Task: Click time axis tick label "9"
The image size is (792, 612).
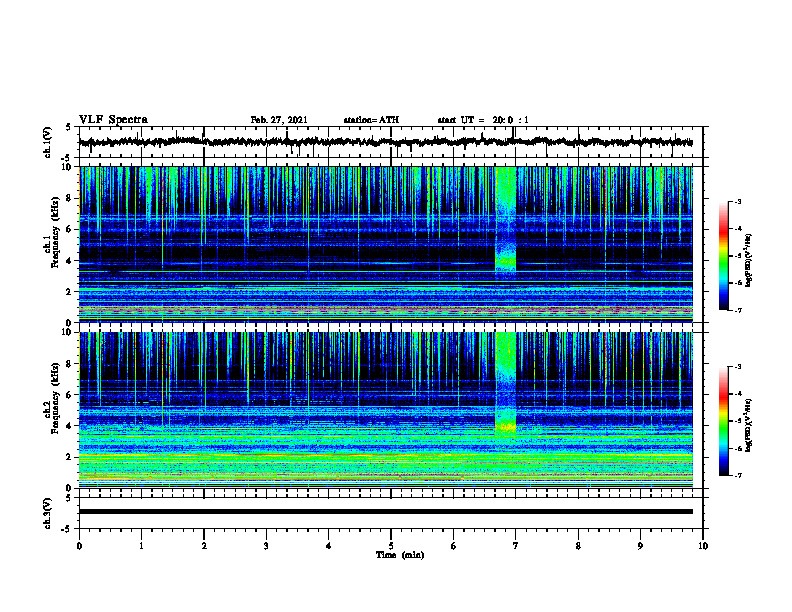Action: click(x=640, y=546)
